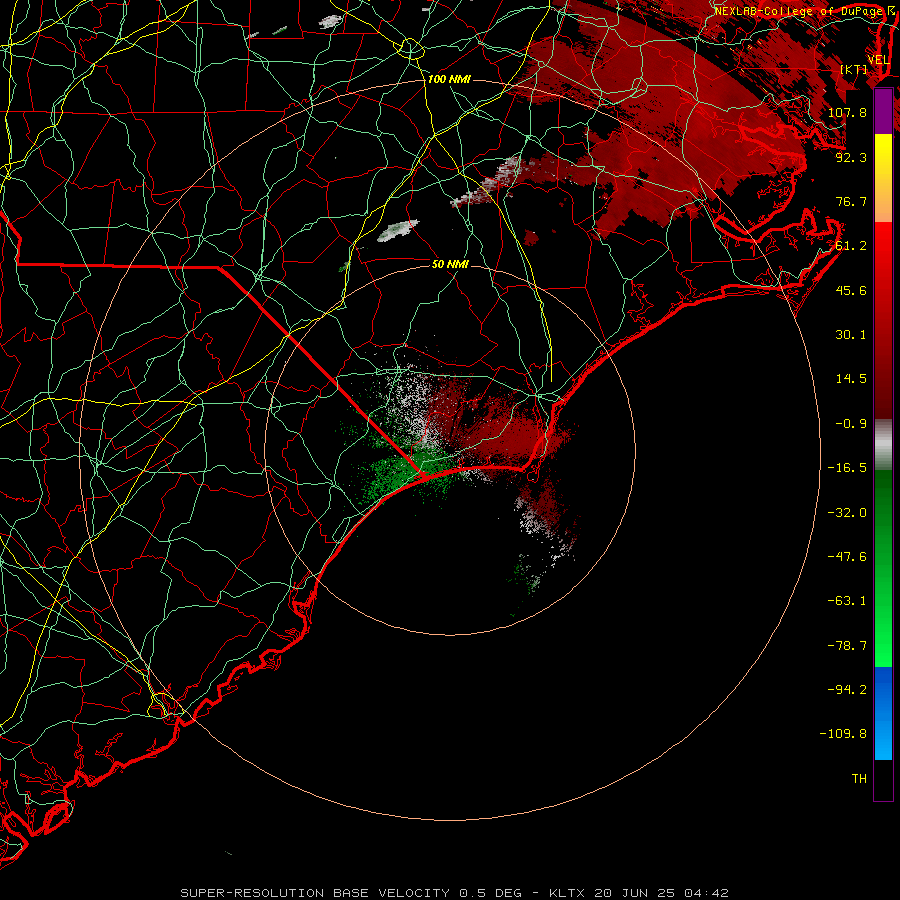Click the -63.1 velocity scale value
This screenshot has height=900, width=900.
[847, 601]
